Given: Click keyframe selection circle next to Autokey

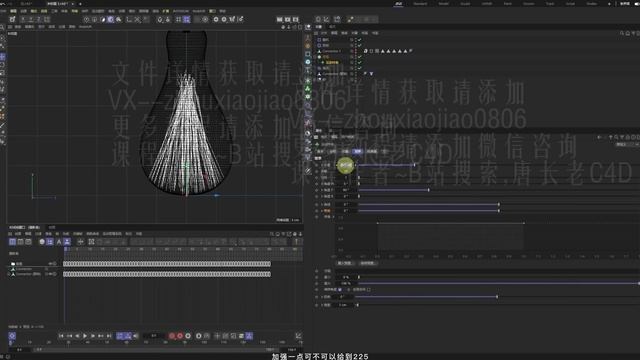Looking at the screenshot, I should (x=188, y=336).
